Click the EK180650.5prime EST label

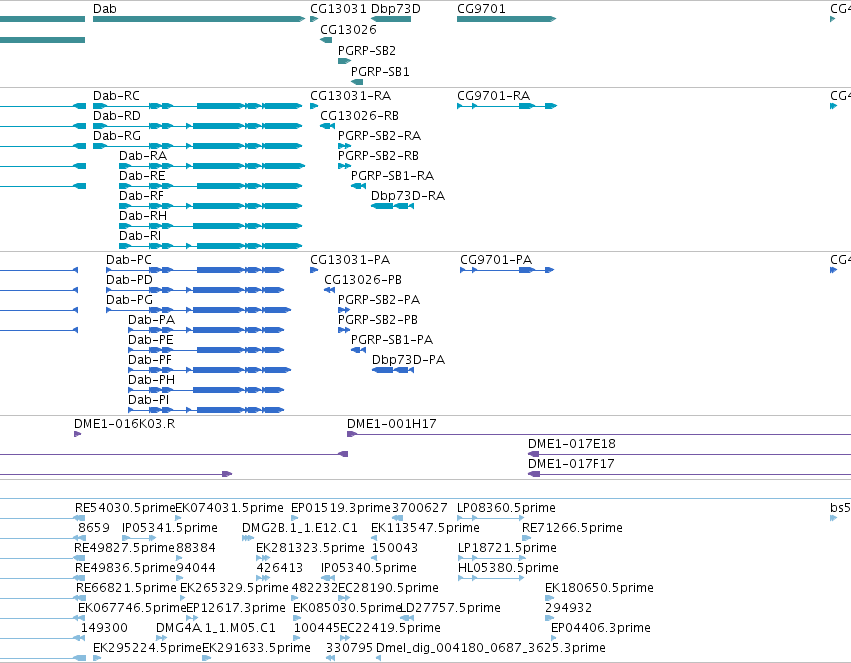pos(599,588)
